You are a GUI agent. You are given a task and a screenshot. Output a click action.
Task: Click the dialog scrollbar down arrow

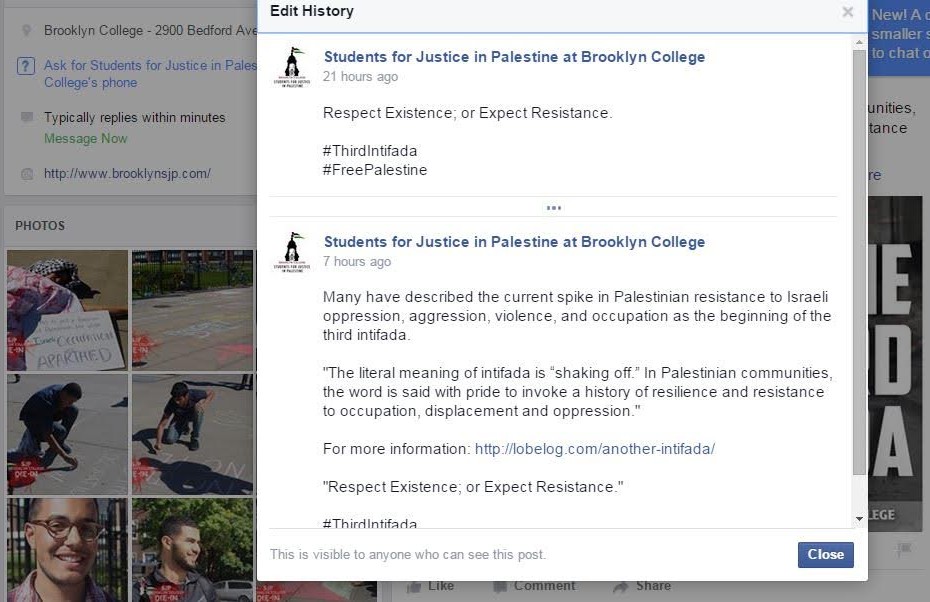[x=859, y=519]
